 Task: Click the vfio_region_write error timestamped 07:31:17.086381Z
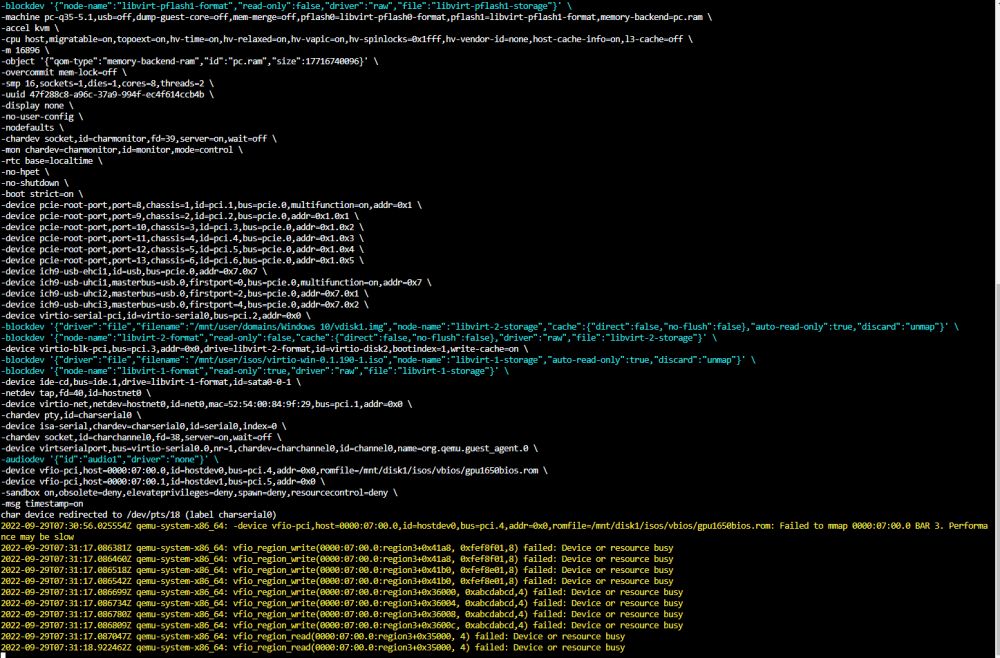click(337, 548)
